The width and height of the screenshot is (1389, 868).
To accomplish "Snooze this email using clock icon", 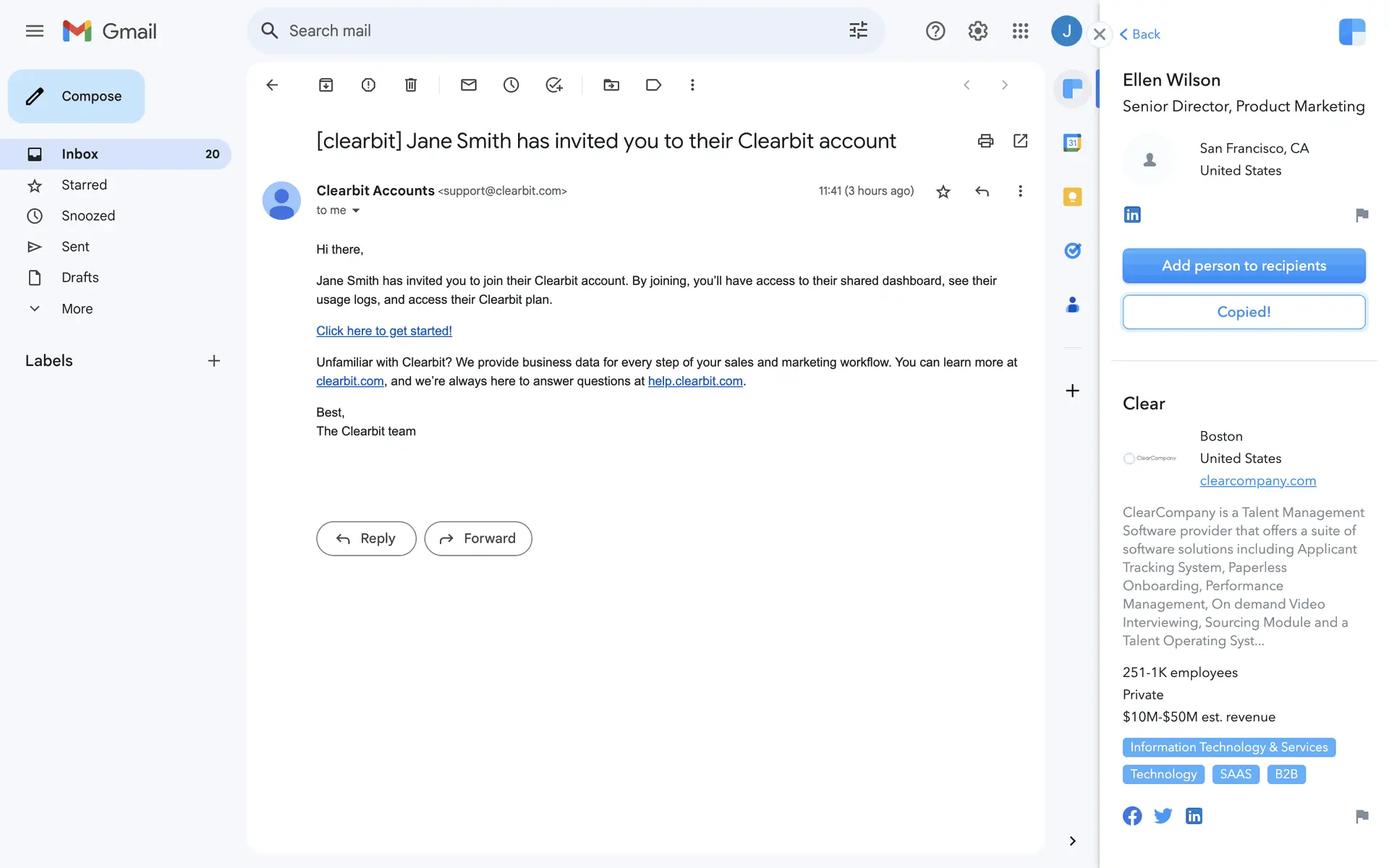I will coord(511,85).
